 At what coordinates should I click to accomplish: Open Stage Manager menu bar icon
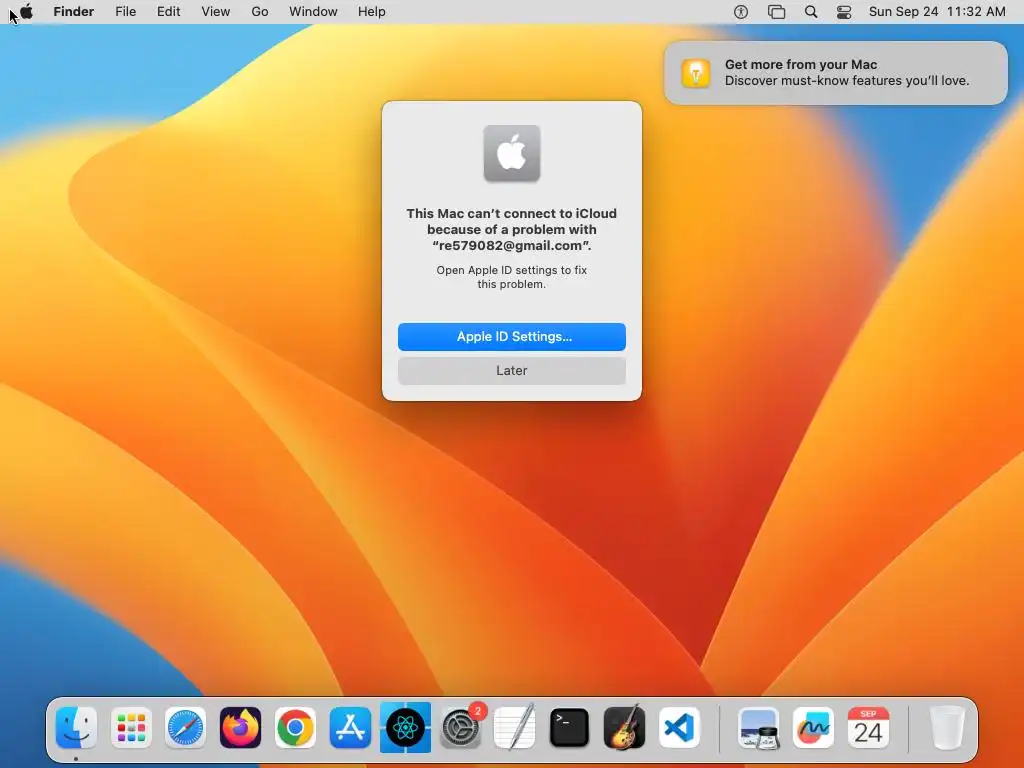point(776,12)
